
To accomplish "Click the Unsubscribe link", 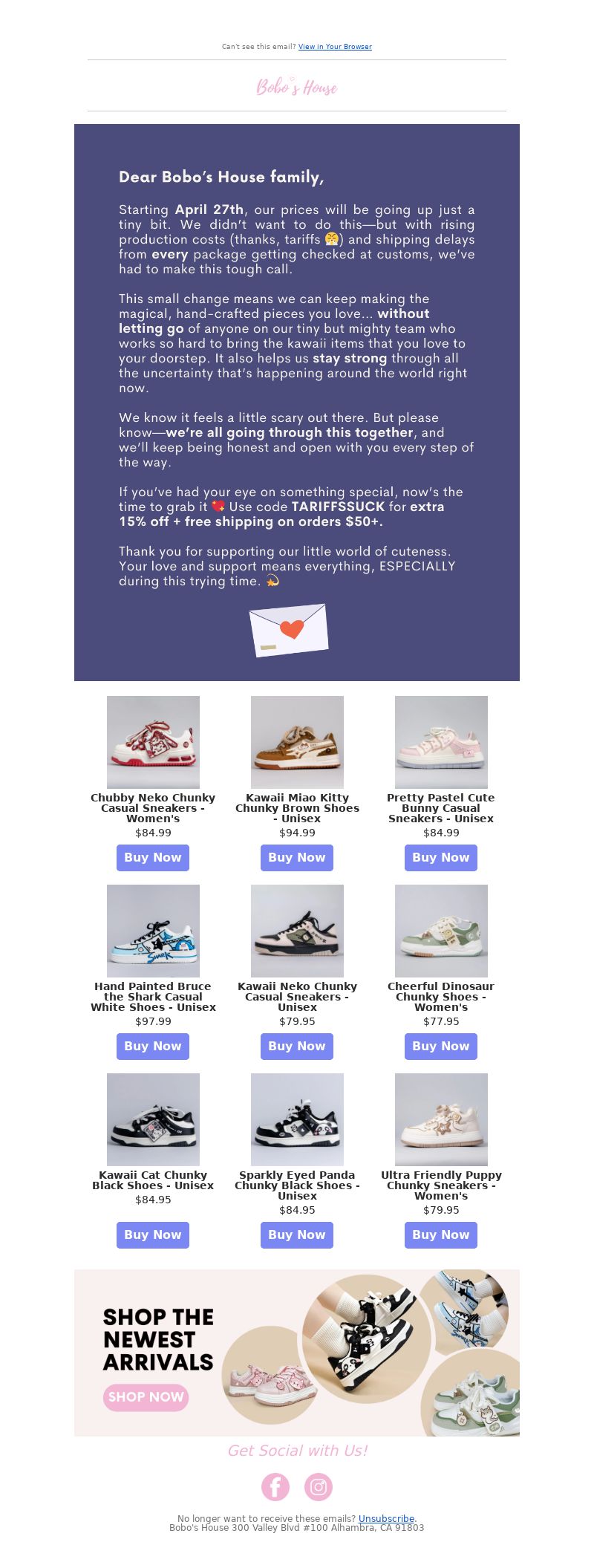I will (386, 1519).
